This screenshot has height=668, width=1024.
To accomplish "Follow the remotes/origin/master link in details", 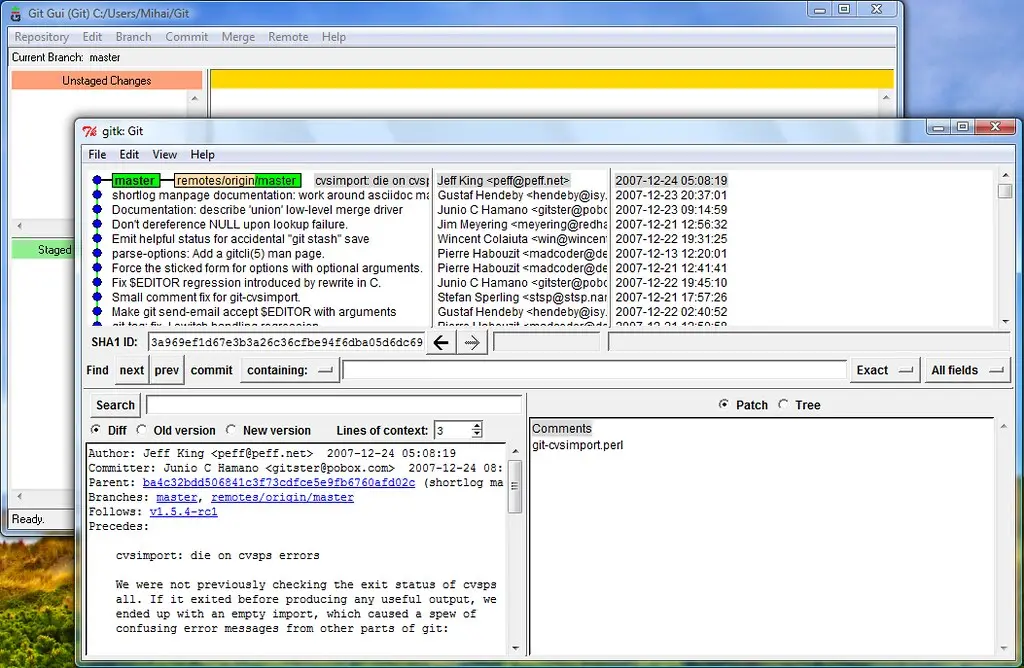I will click(x=282, y=497).
